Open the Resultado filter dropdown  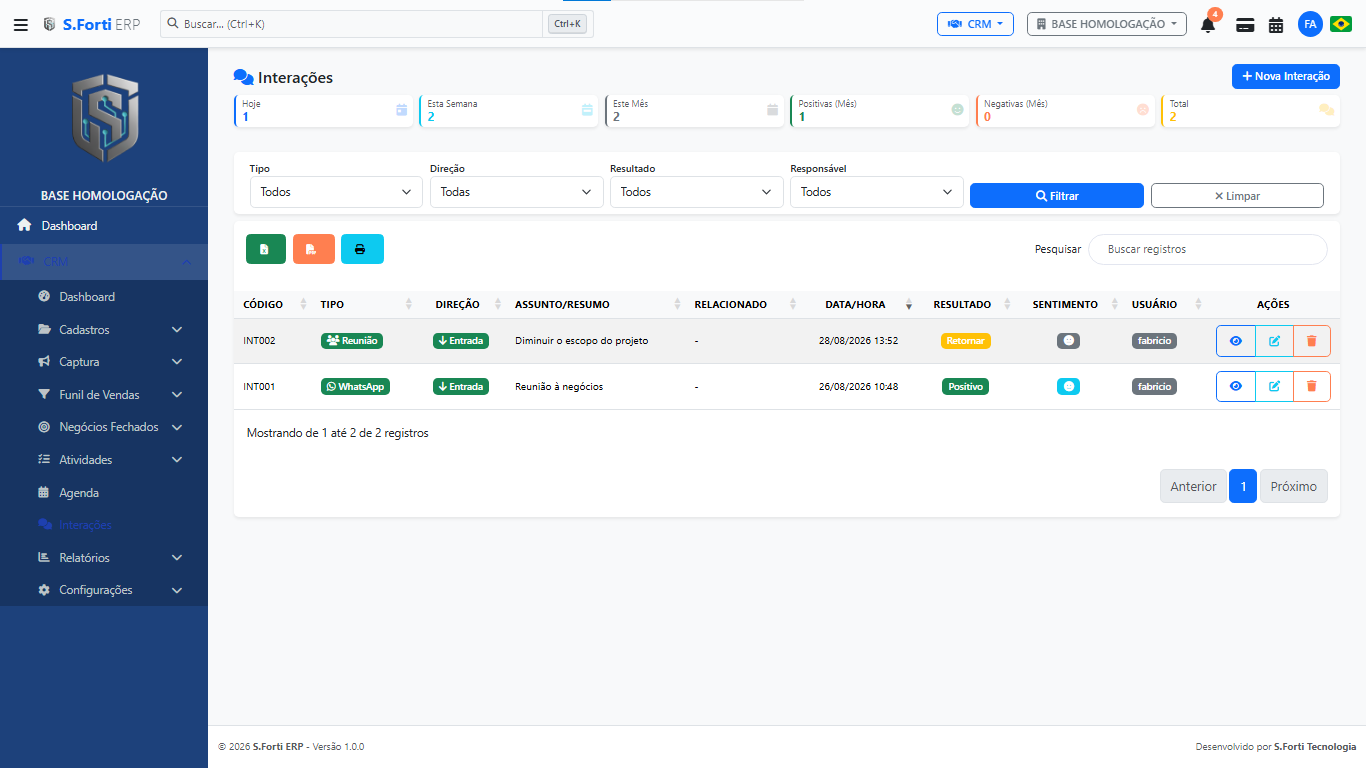(696, 192)
